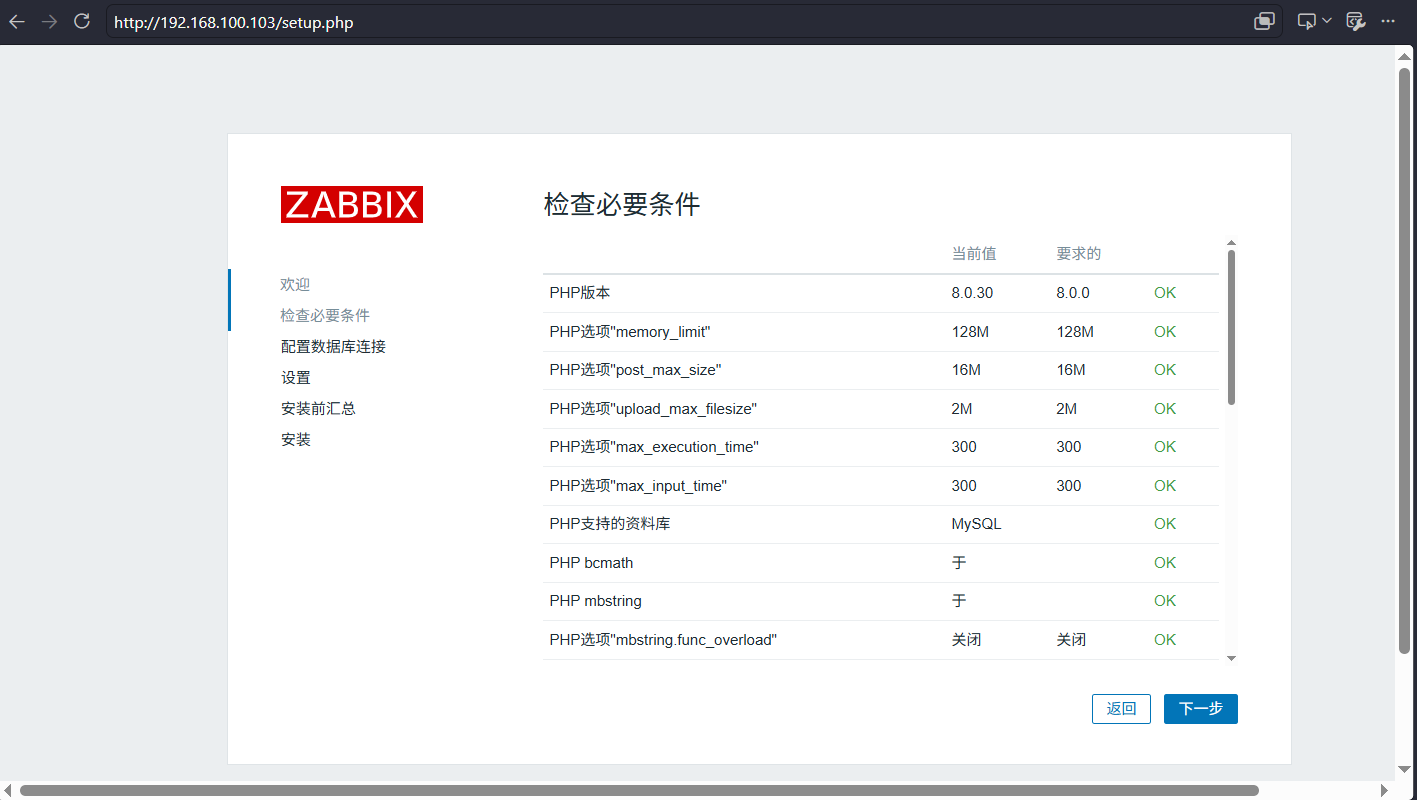
Task: Click the 返回 button
Action: [1121, 709]
